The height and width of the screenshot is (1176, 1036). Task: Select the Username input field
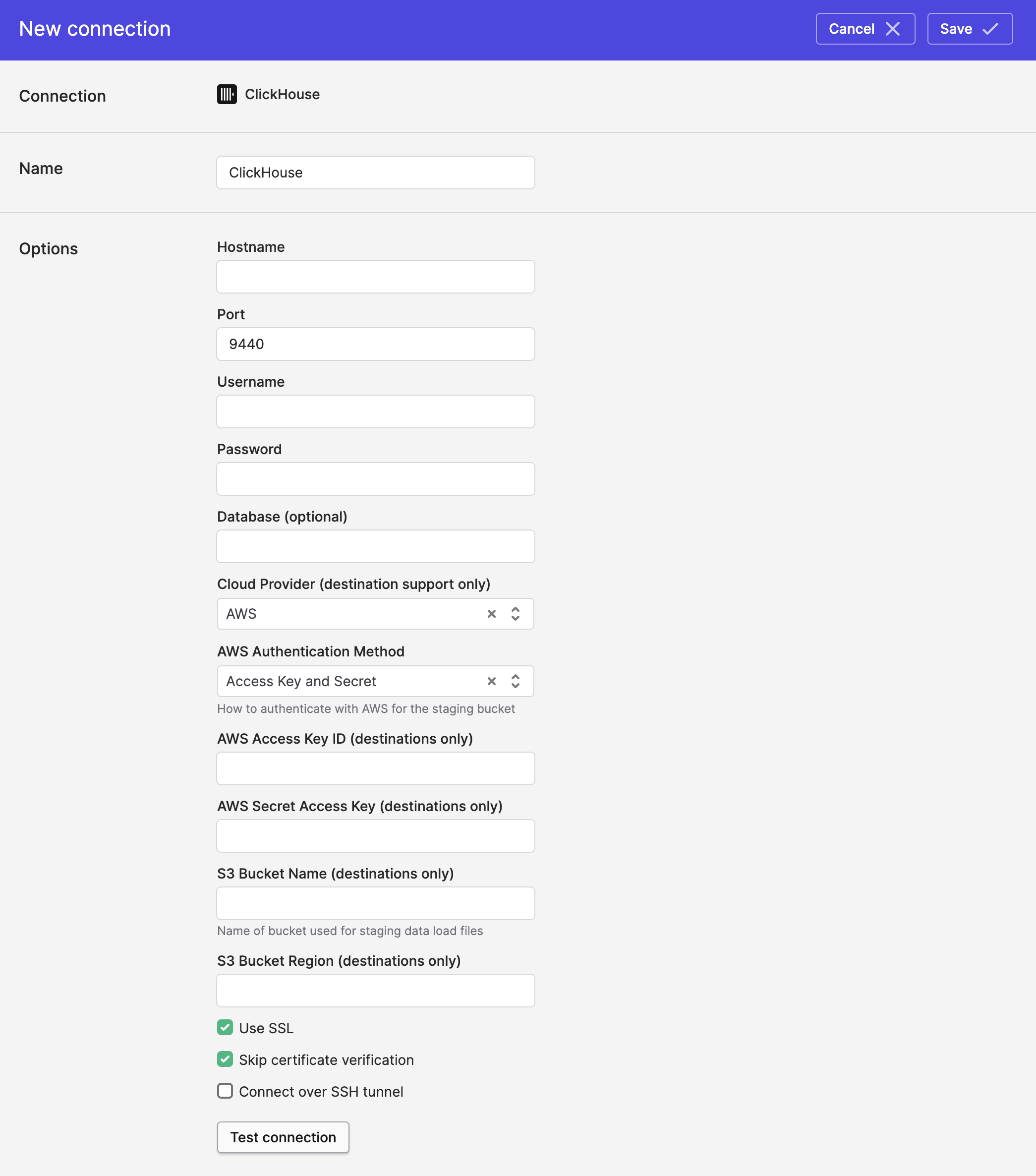(375, 412)
